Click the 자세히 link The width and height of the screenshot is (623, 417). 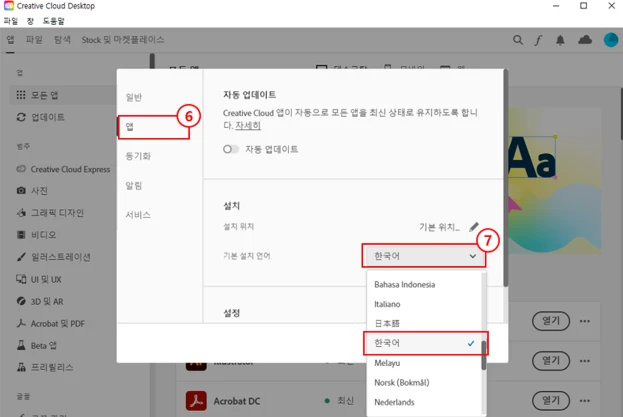[248, 125]
